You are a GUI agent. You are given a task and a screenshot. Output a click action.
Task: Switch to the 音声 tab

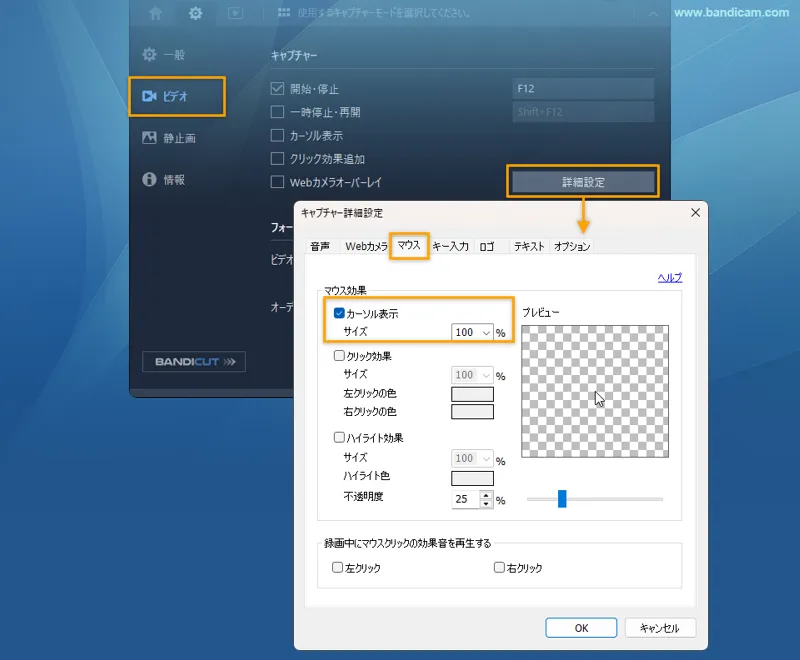(x=320, y=246)
